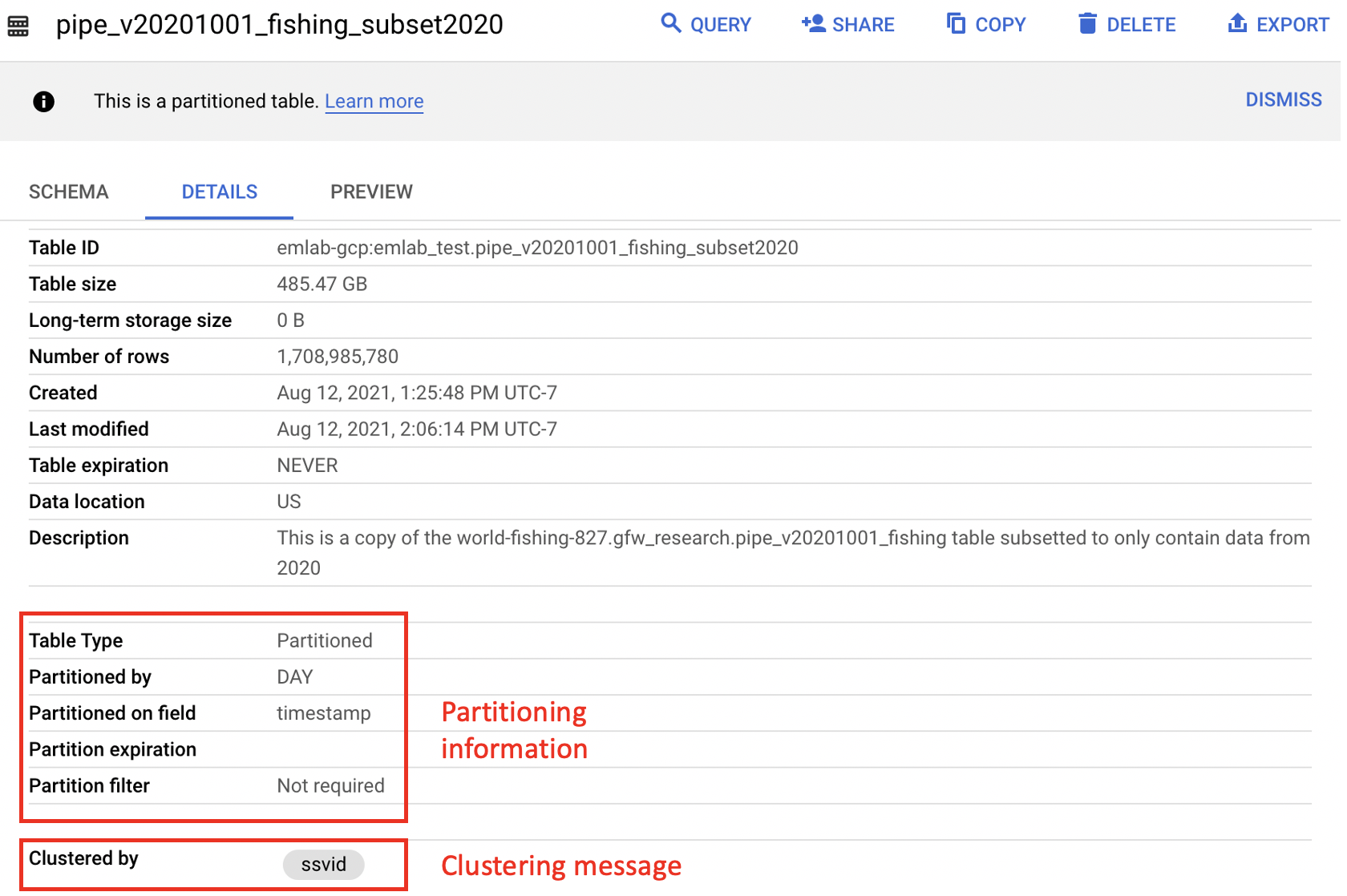
Task: Click the ssvid clustering chip
Action: point(324,865)
